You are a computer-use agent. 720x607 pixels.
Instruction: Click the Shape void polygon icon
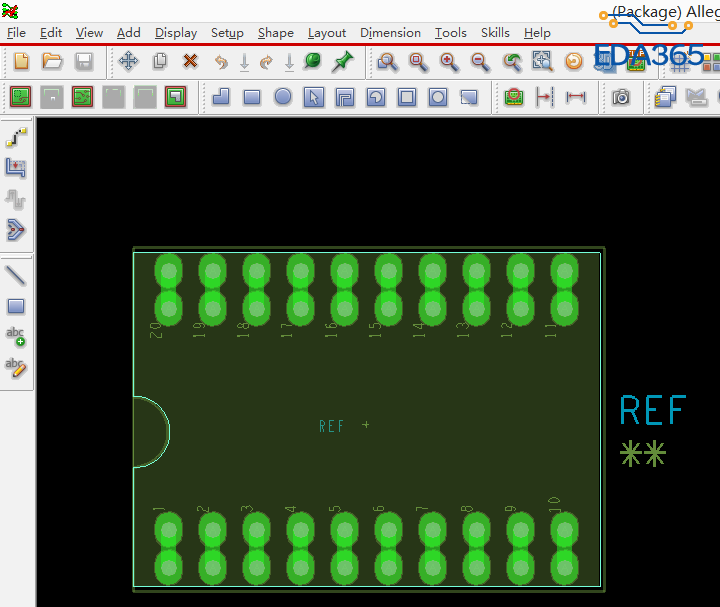pyautogui.click(x=345, y=97)
